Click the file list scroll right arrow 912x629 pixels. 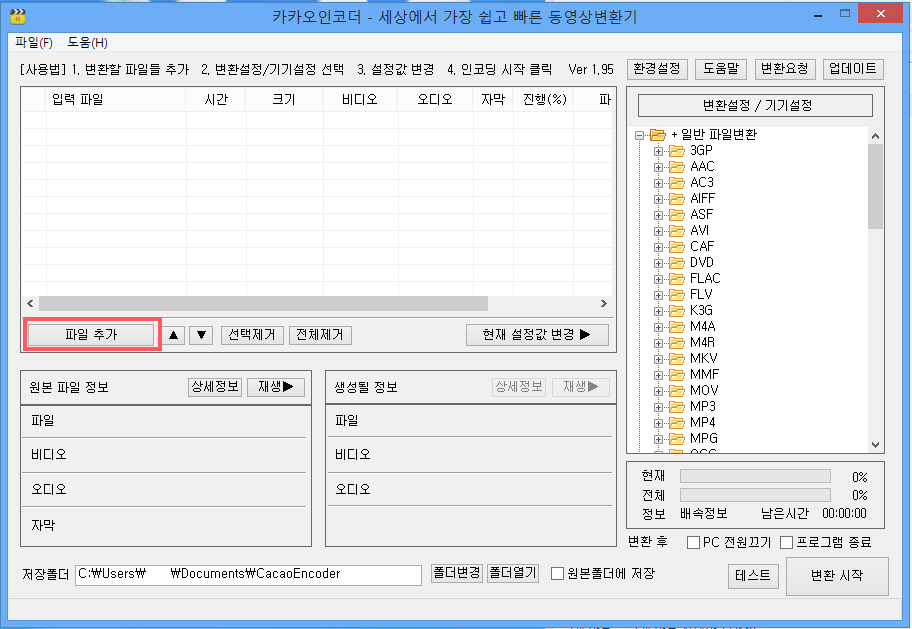pyautogui.click(x=604, y=303)
